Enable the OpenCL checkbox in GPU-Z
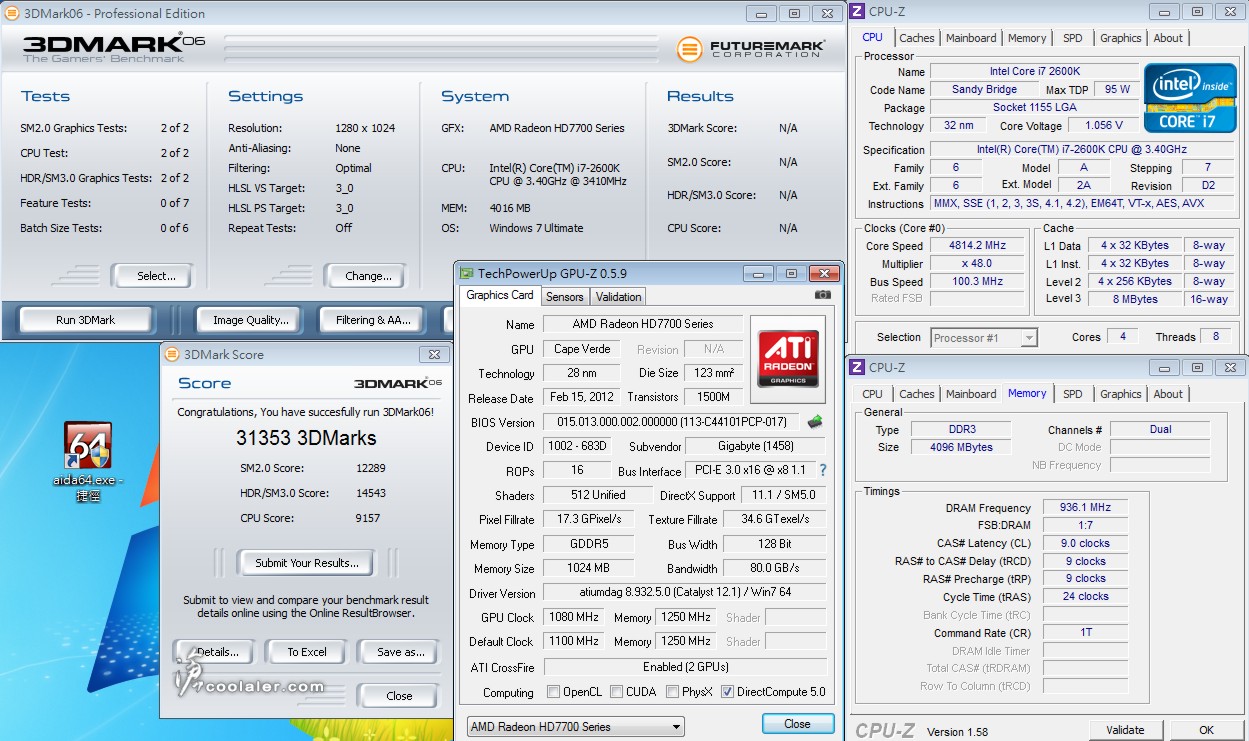 click(x=553, y=692)
